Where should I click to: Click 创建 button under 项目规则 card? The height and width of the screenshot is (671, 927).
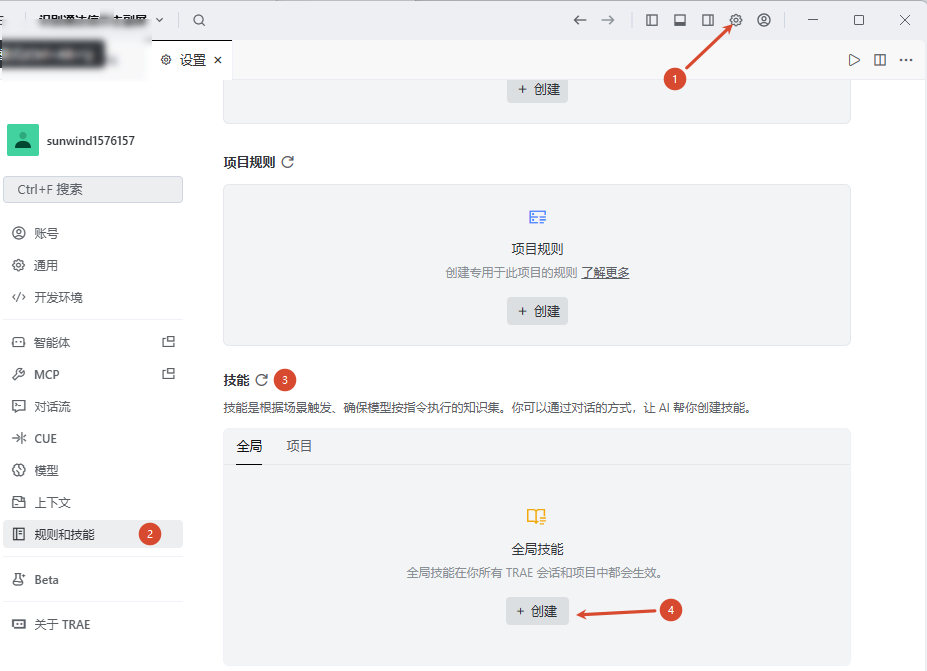pyautogui.click(x=537, y=311)
